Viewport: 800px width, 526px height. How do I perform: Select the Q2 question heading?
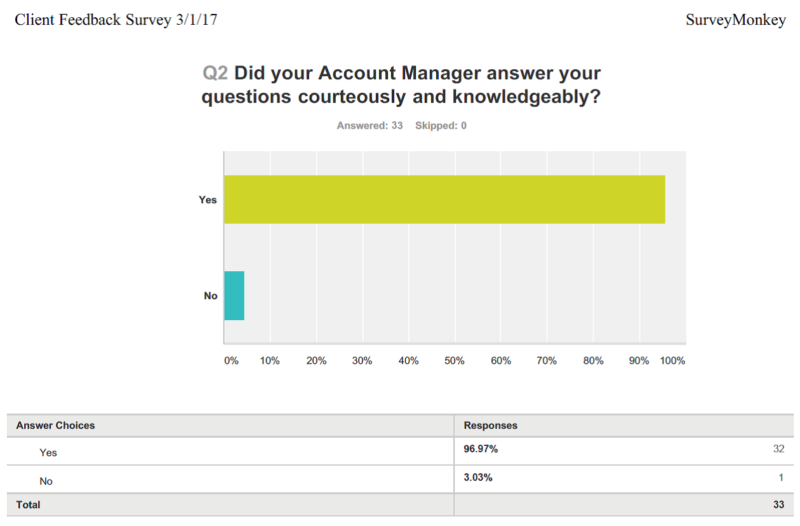click(x=401, y=85)
